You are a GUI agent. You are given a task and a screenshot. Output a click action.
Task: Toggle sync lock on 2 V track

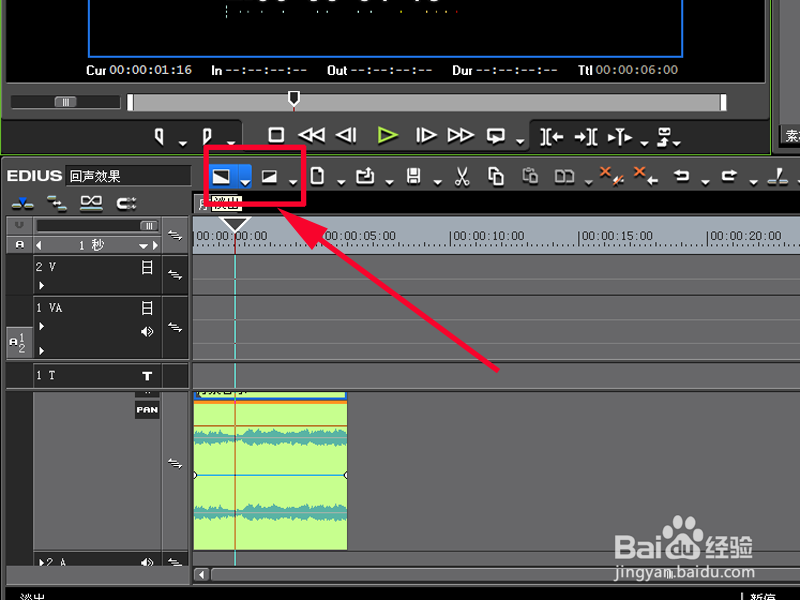(175, 274)
